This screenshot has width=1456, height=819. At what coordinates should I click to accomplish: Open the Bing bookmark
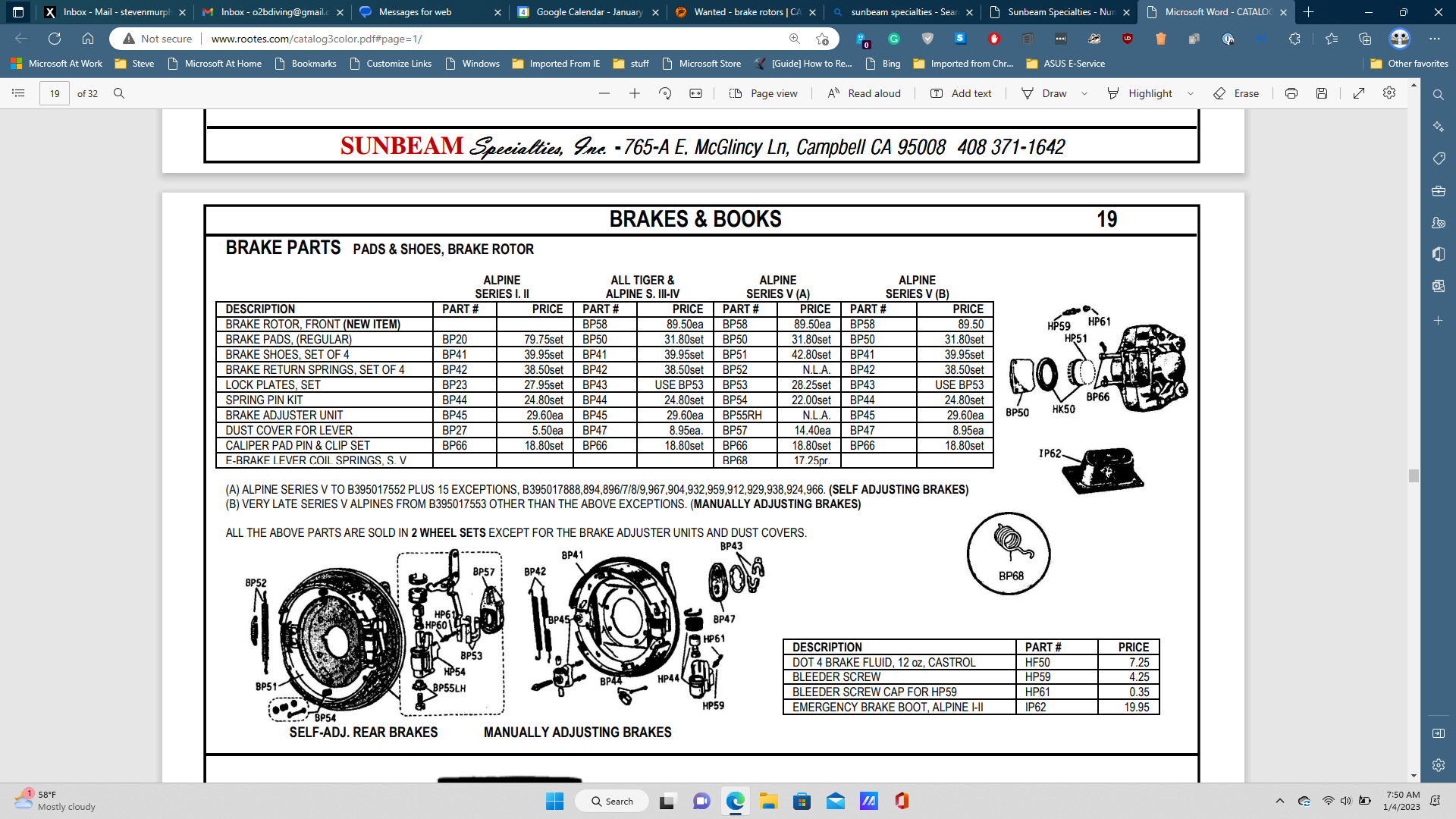[x=883, y=64]
